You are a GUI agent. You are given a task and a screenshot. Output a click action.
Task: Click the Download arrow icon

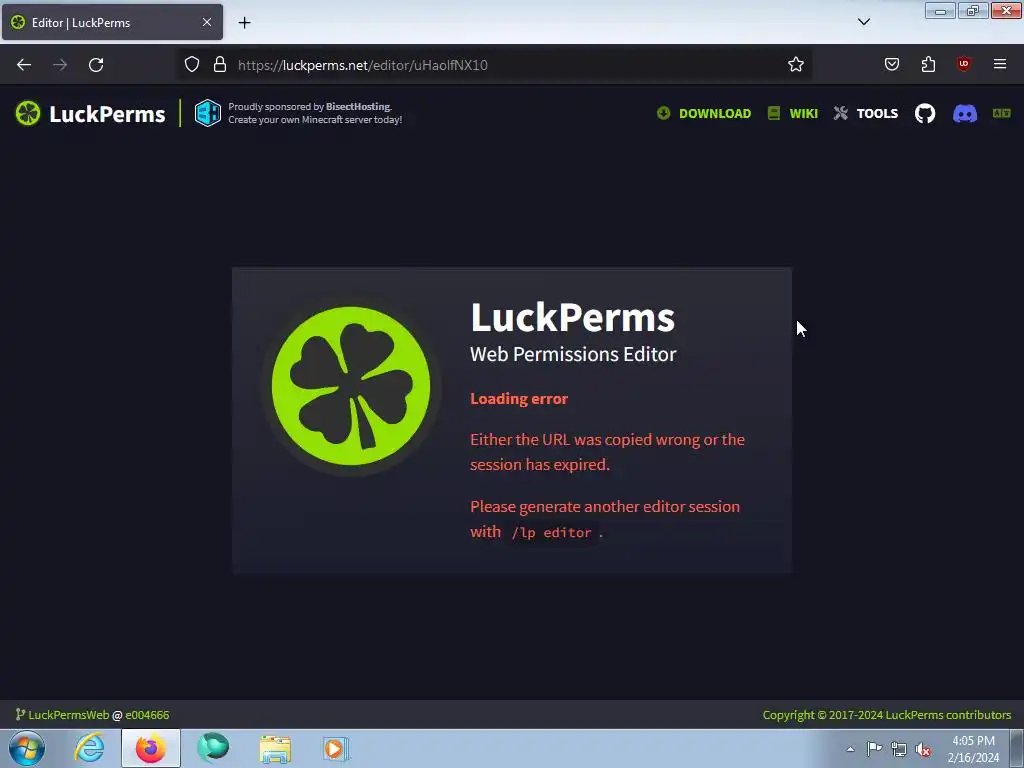(664, 113)
